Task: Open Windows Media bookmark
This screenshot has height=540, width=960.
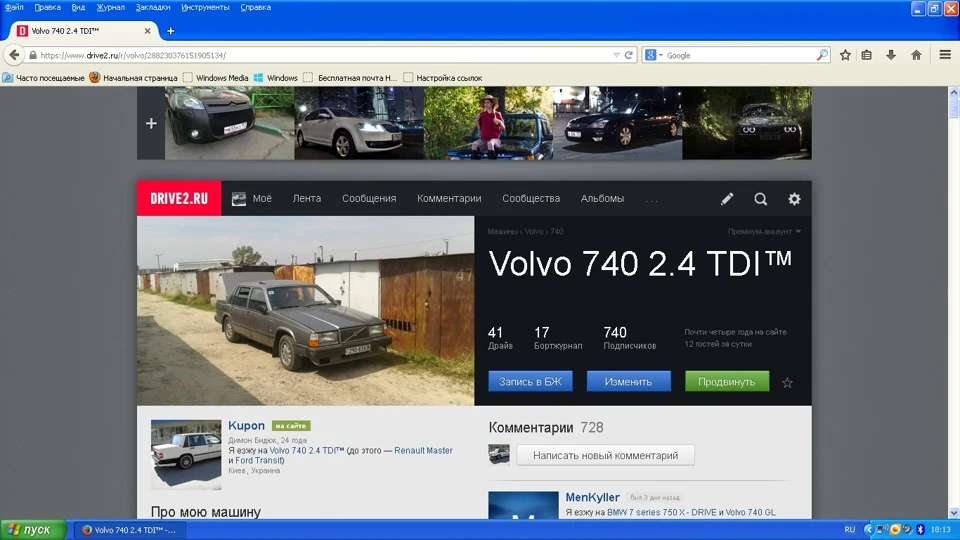Action: pos(216,78)
